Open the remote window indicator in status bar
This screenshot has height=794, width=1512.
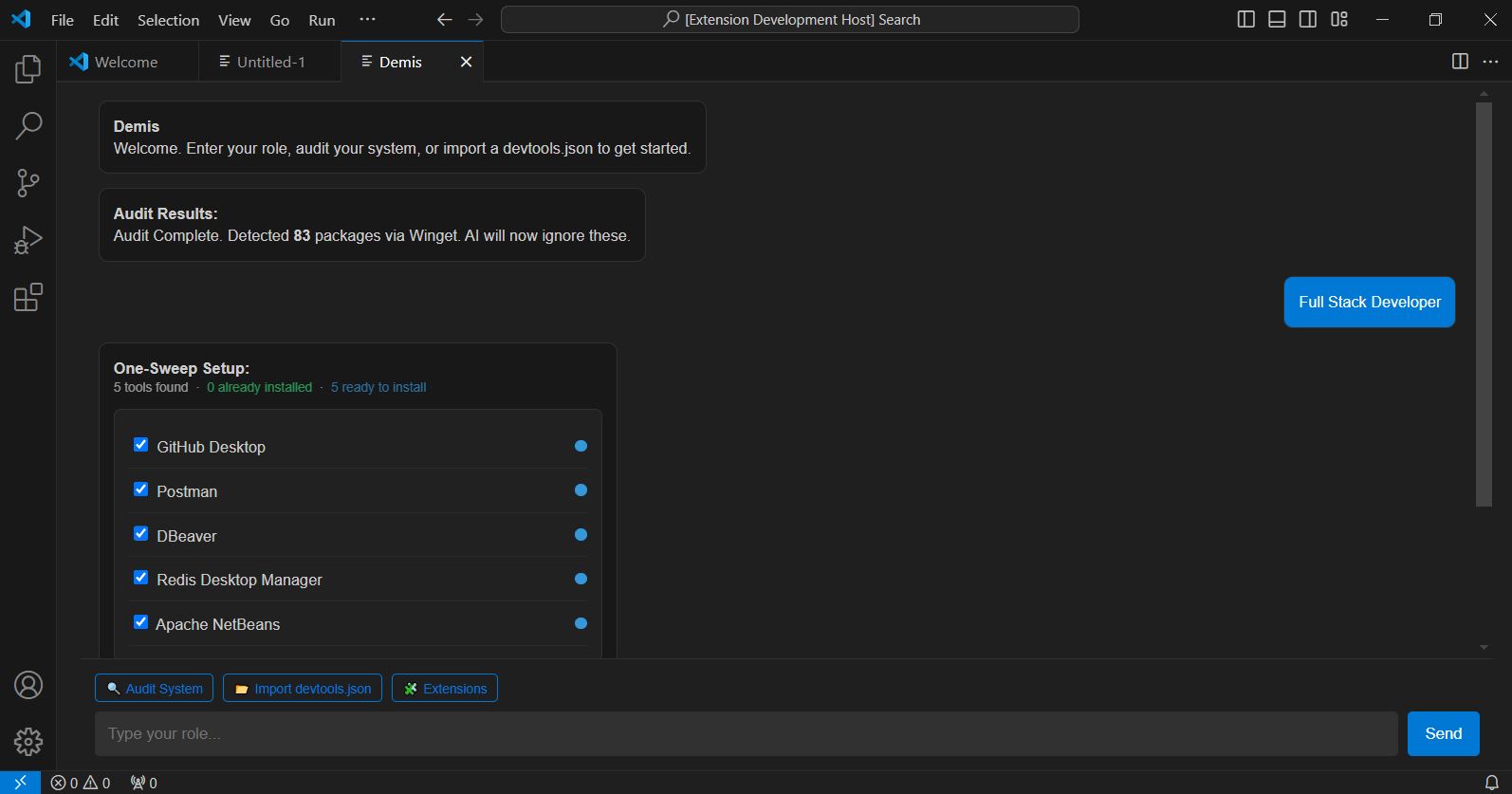20,783
